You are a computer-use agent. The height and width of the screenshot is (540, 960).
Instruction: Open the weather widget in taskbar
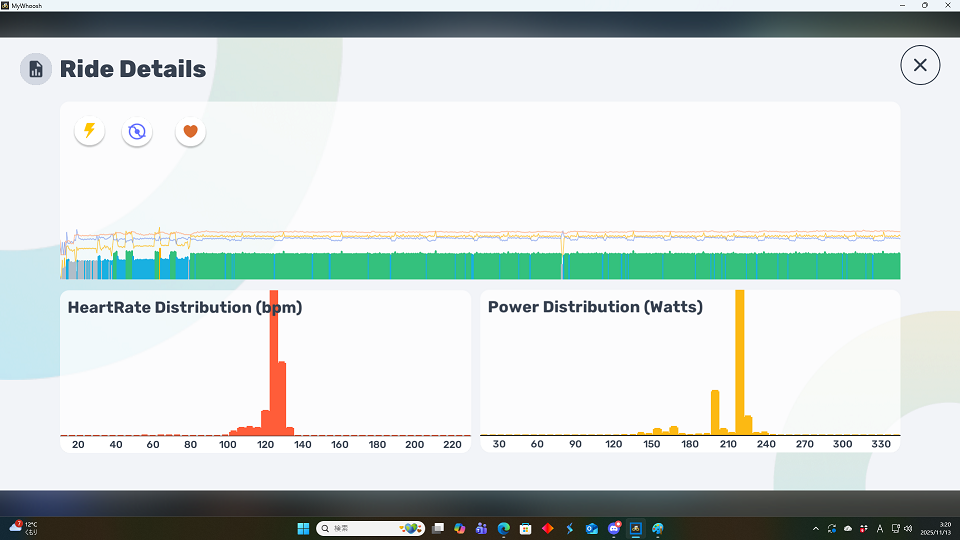24,528
